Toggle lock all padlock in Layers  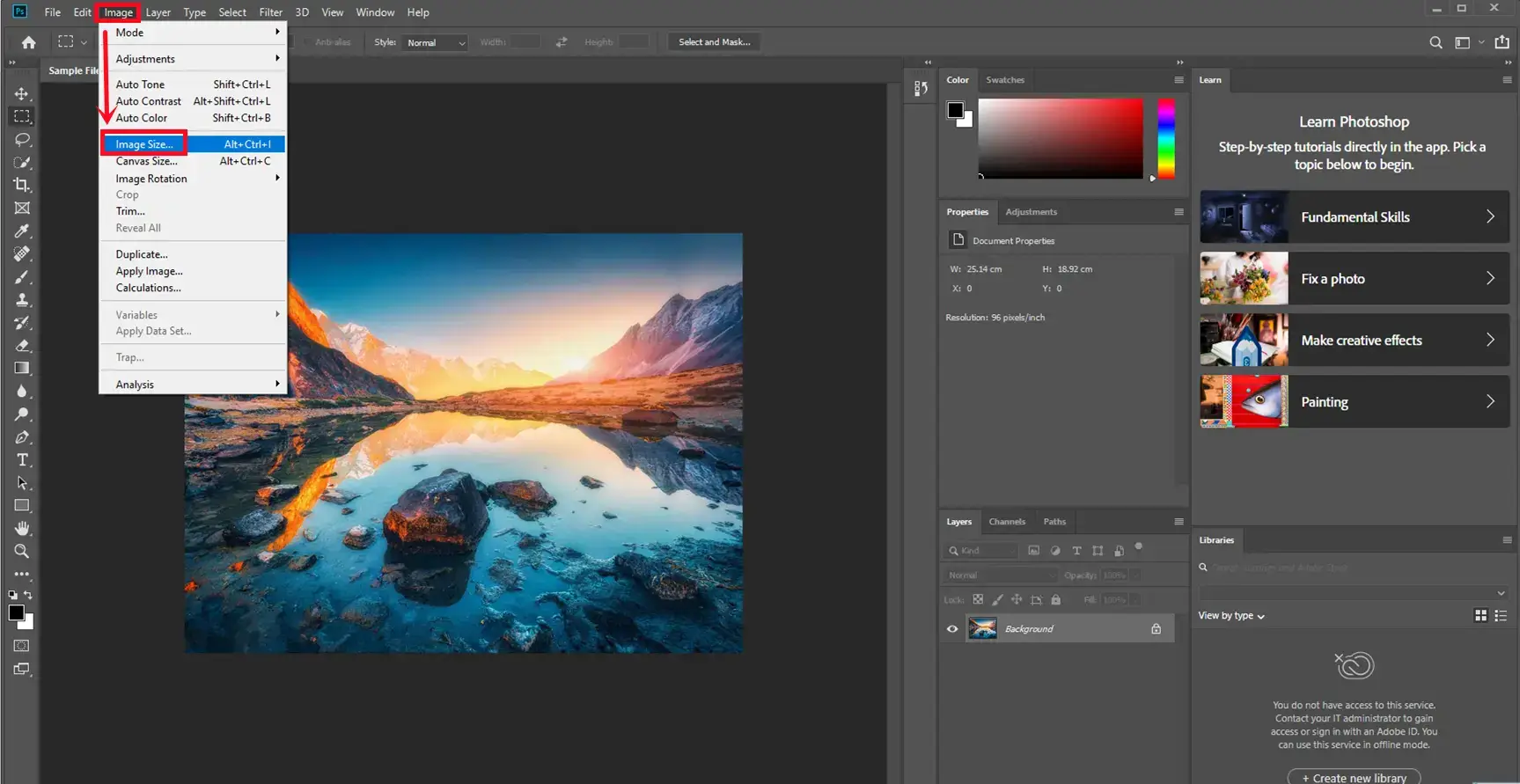click(x=1055, y=599)
